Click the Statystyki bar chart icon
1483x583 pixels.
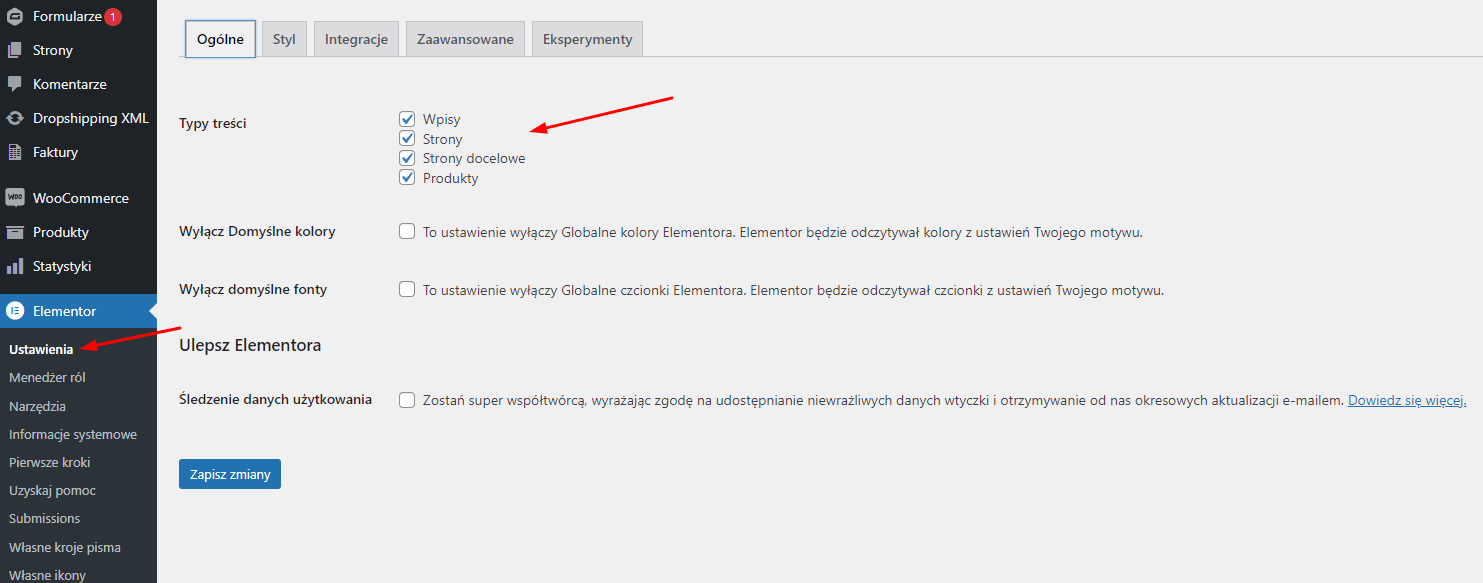tap(14, 266)
